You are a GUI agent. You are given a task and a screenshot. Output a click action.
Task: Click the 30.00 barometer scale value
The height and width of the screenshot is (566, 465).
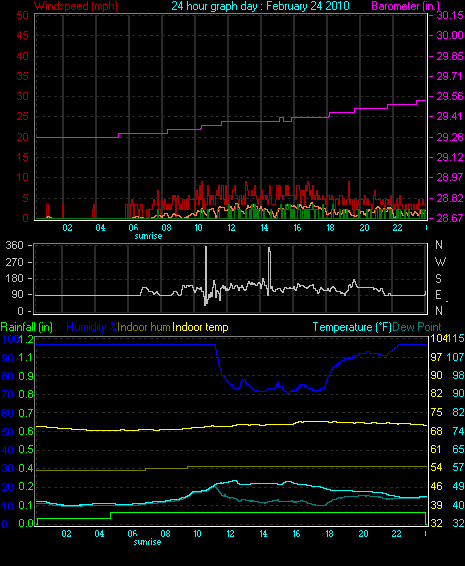coord(450,35)
